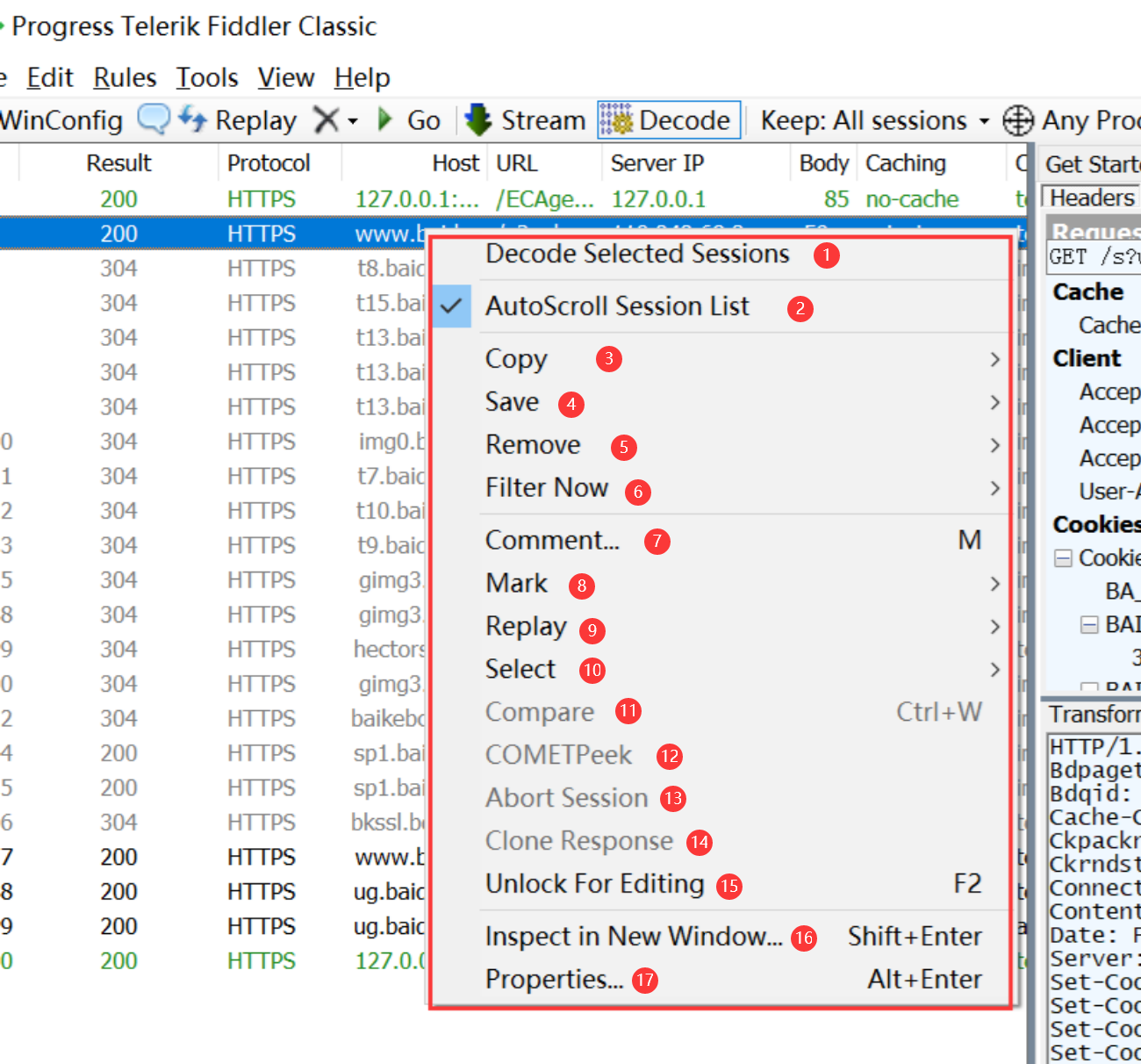Screen dimensions: 1141x1064
Task: Choose Comment... in context menu
Action: coord(720,540)
